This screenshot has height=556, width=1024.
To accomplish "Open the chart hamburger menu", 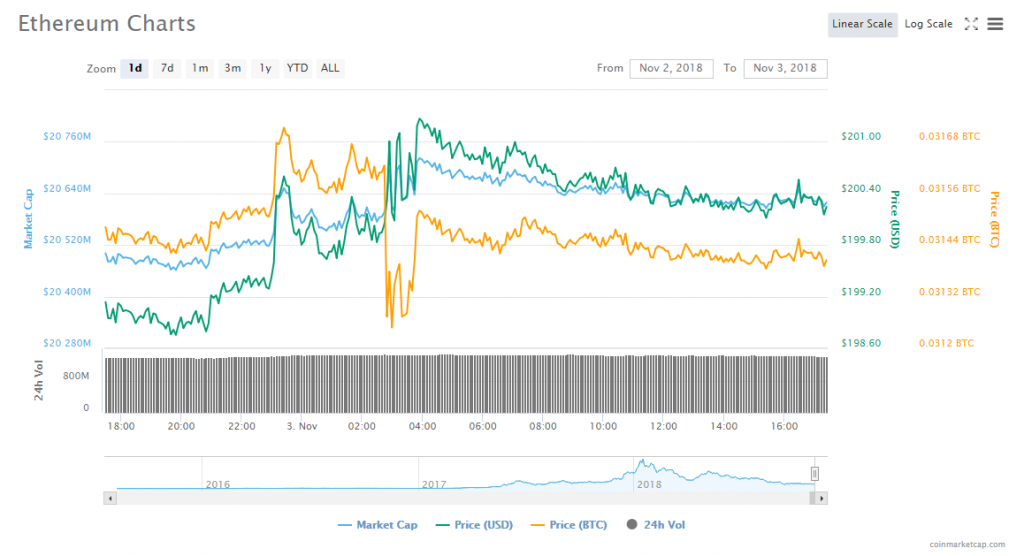I will (x=995, y=24).
